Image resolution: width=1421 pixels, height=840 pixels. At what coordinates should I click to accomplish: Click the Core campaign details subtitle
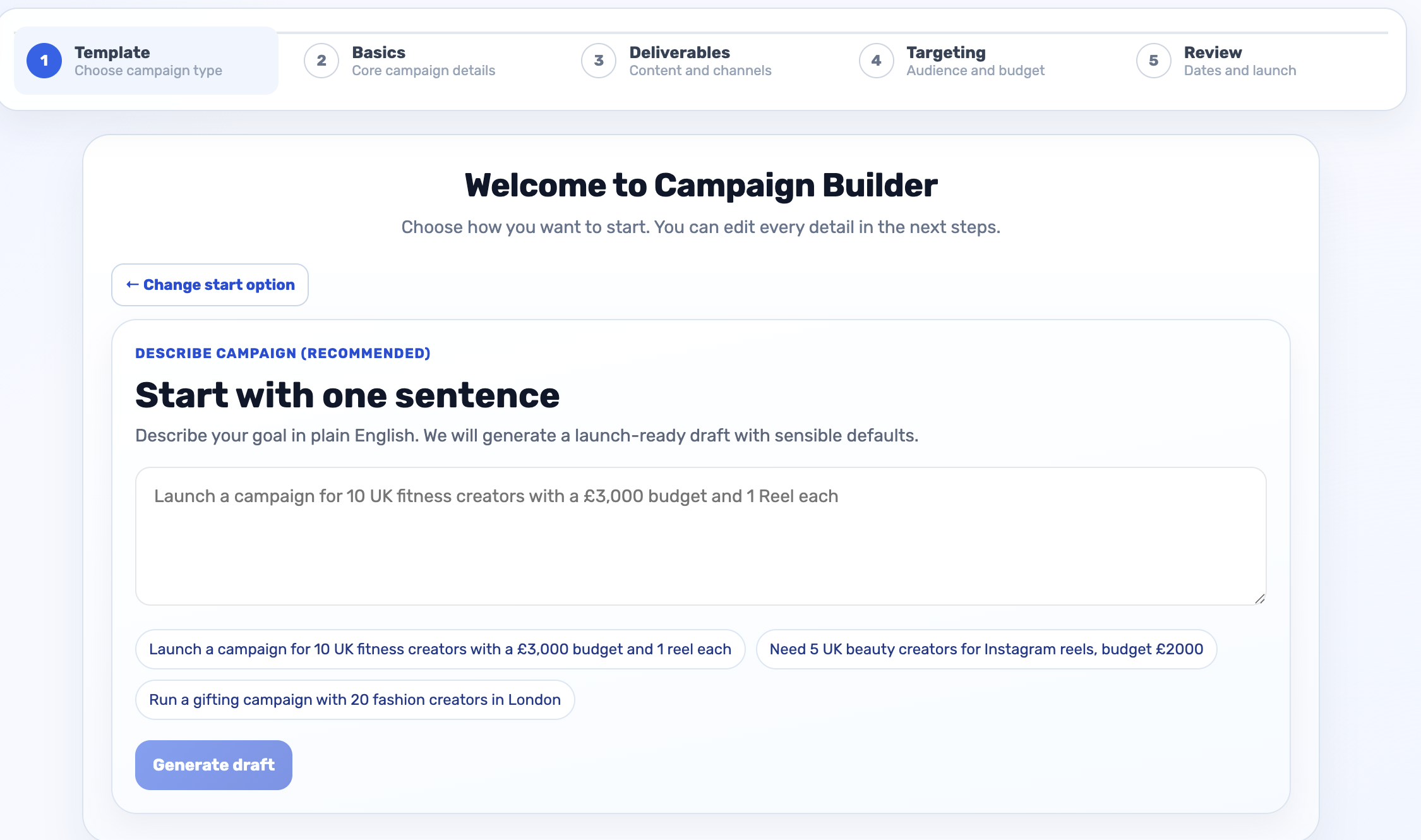[424, 71]
